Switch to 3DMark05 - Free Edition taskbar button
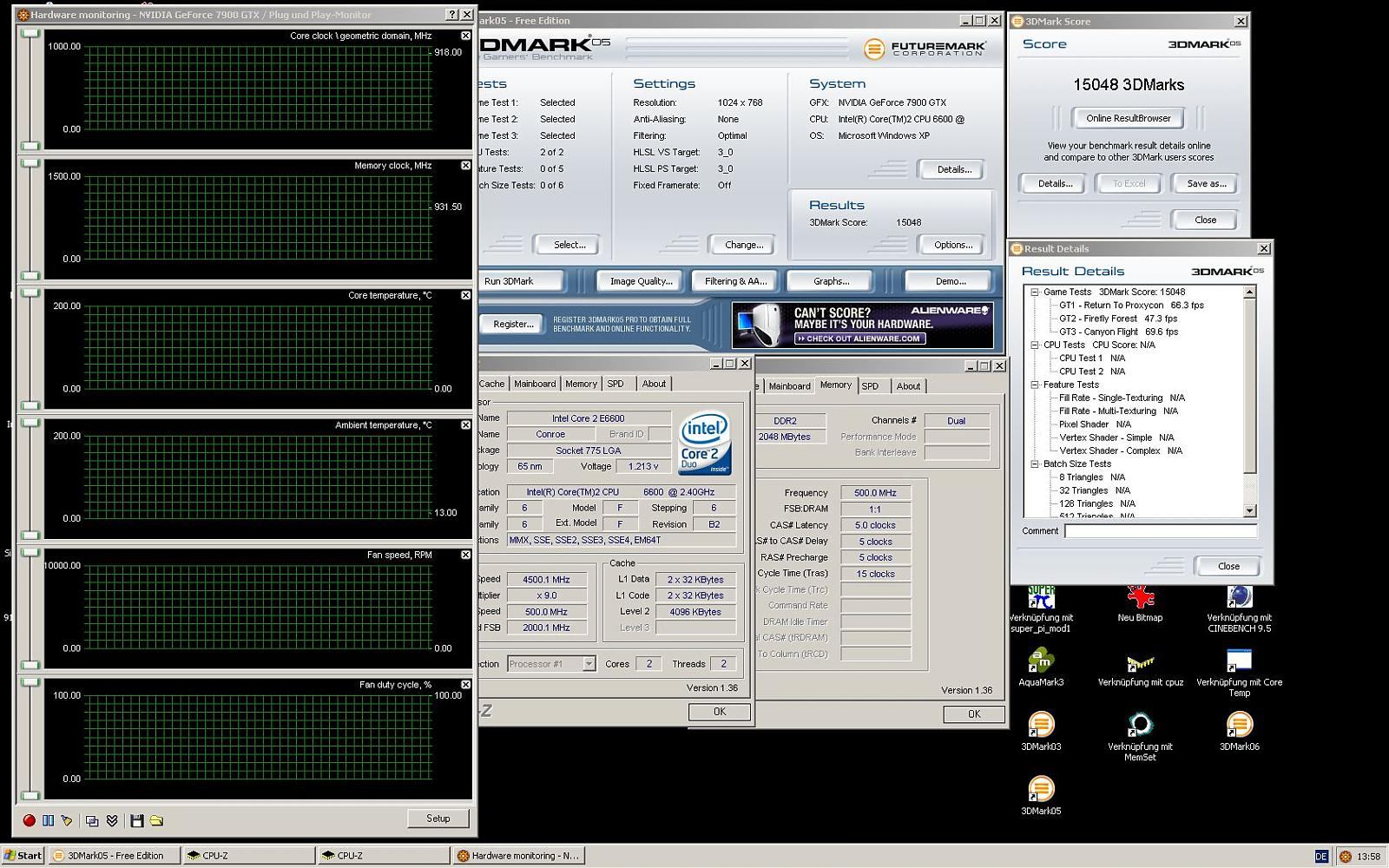The image size is (1389, 868). 115,855
